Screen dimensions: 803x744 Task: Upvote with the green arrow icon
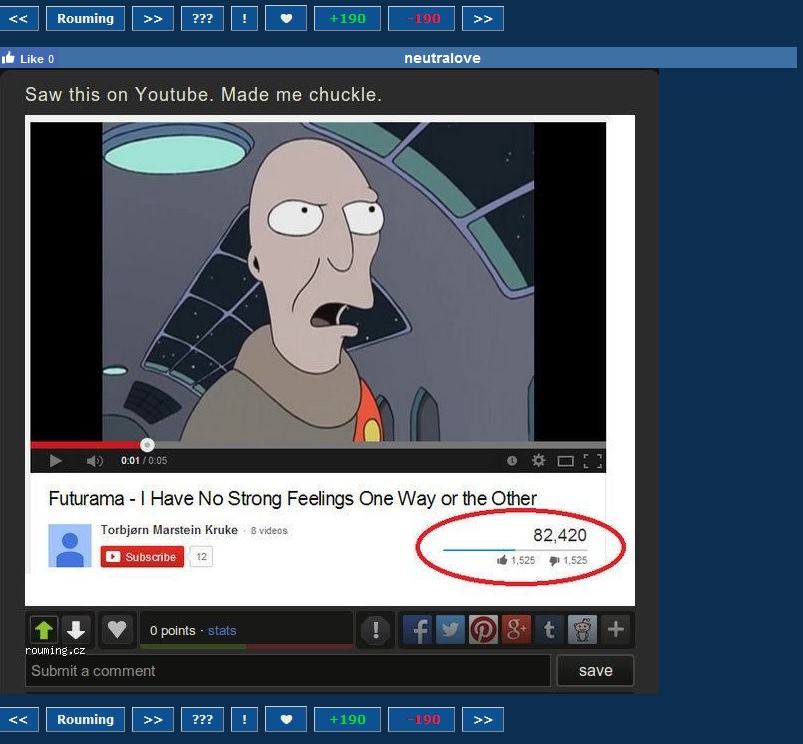coord(44,629)
